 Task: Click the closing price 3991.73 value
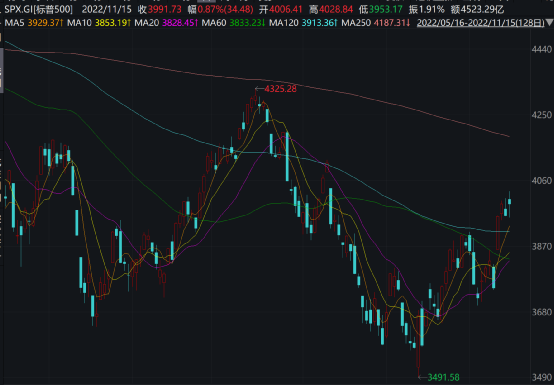tap(165, 10)
